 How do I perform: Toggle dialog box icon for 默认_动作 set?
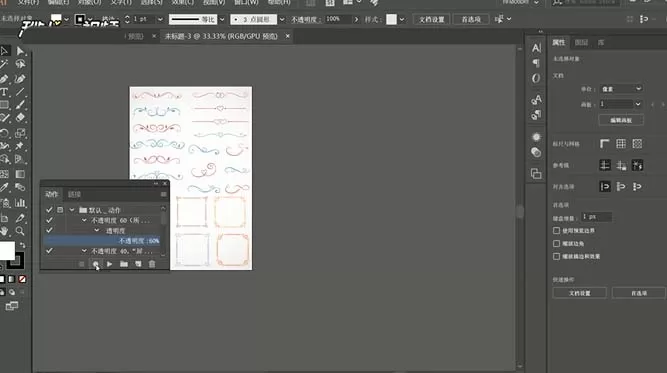click(x=60, y=210)
